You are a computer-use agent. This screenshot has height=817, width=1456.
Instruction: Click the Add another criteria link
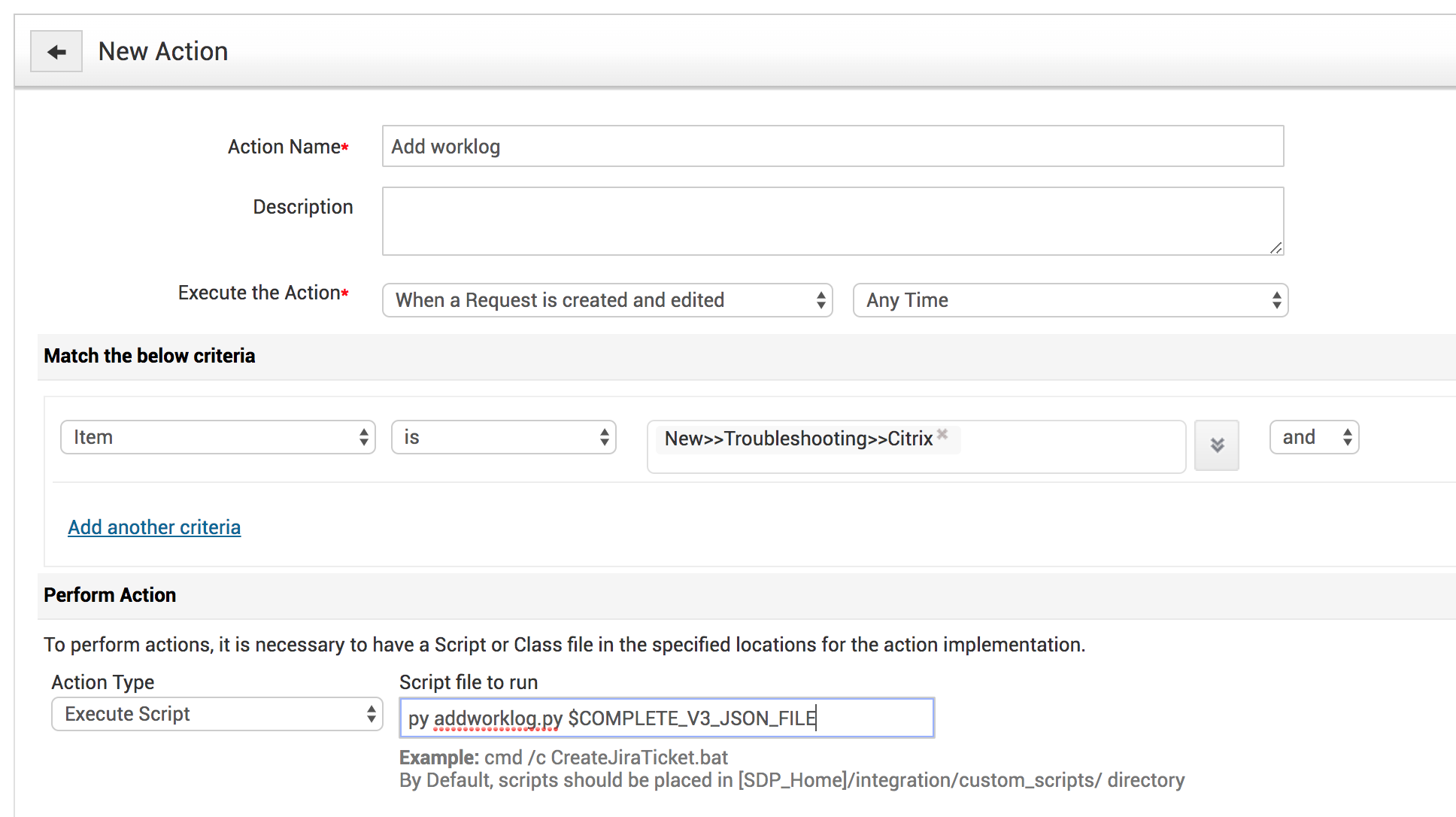tap(154, 527)
